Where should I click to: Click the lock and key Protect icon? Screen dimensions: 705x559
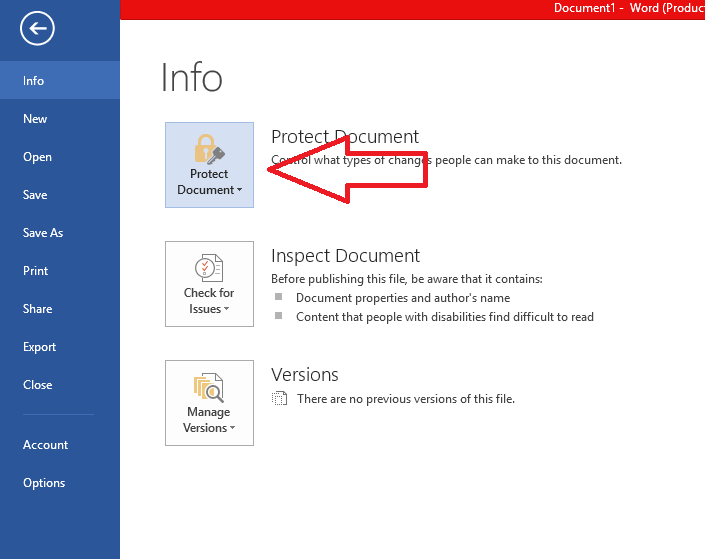pos(209,149)
